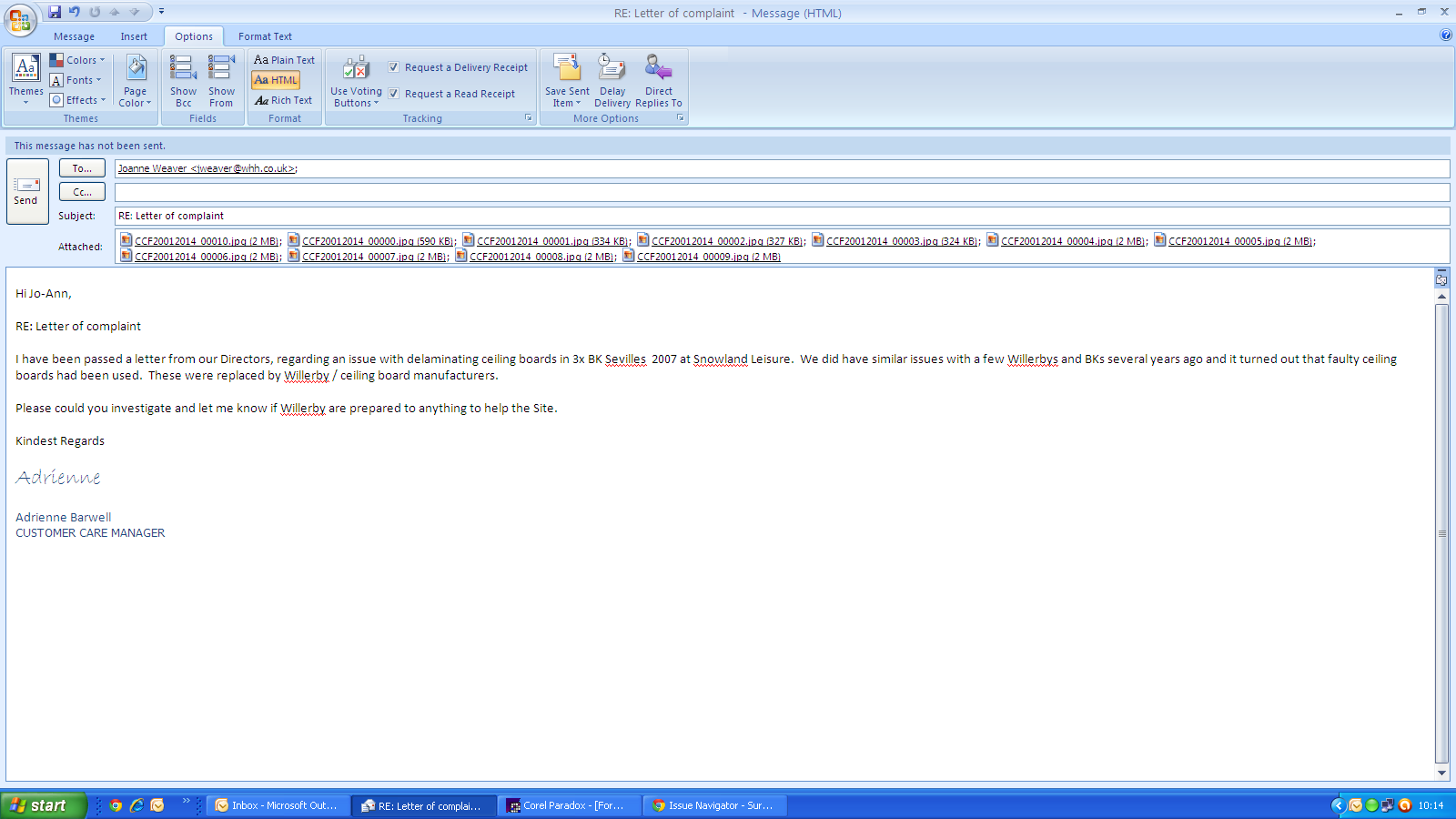Open the Windows Start menu
Screen dimensions: 1456x819
click(43, 805)
